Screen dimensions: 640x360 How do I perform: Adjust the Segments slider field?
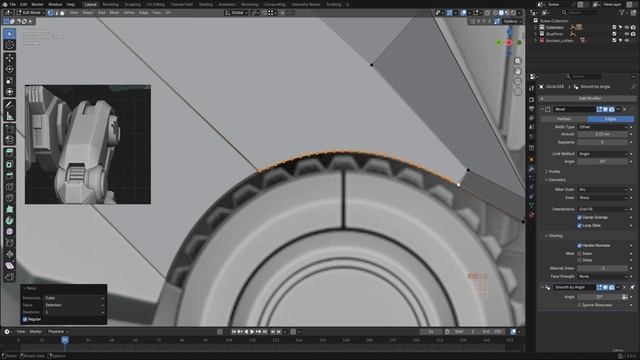[x=602, y=142]
